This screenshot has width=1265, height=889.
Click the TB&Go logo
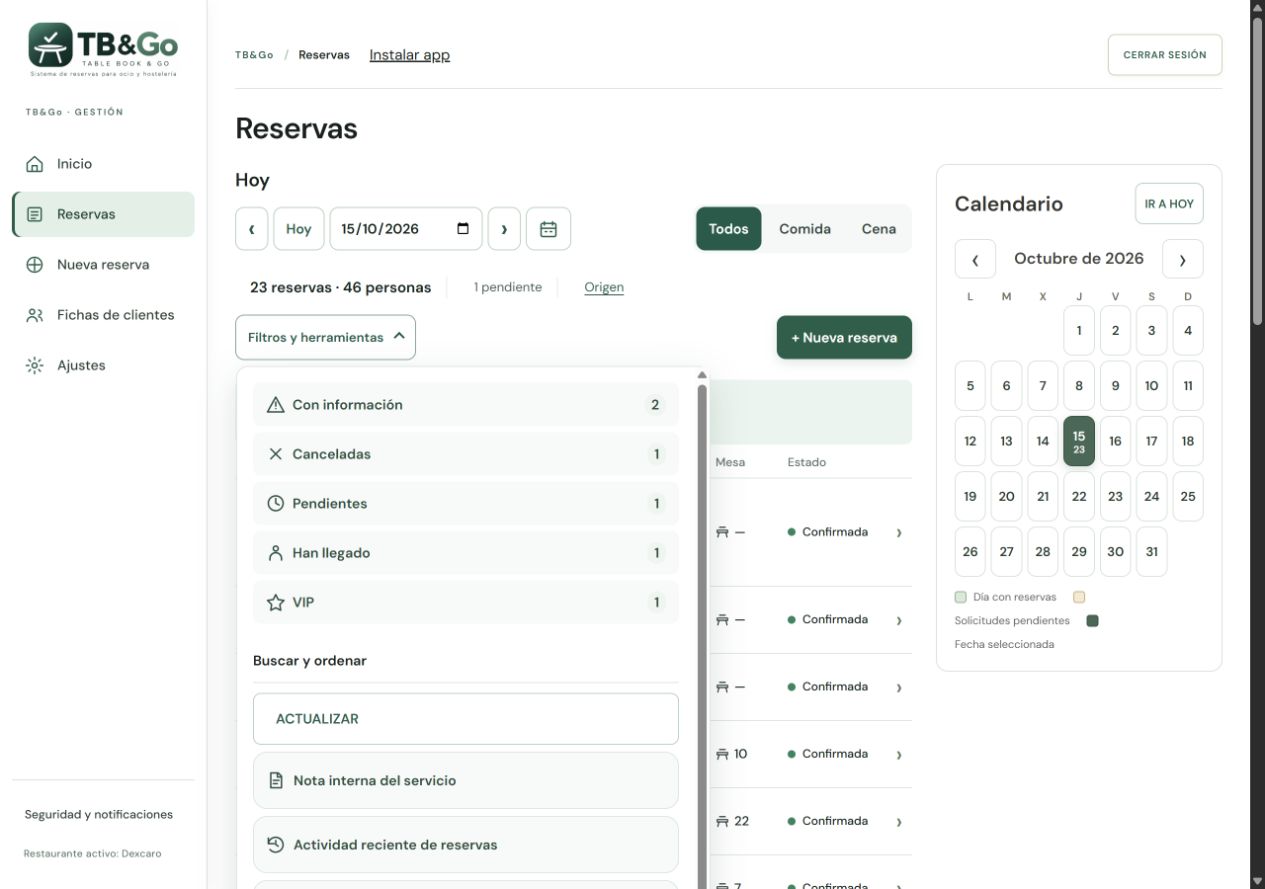tap(103, 50)
